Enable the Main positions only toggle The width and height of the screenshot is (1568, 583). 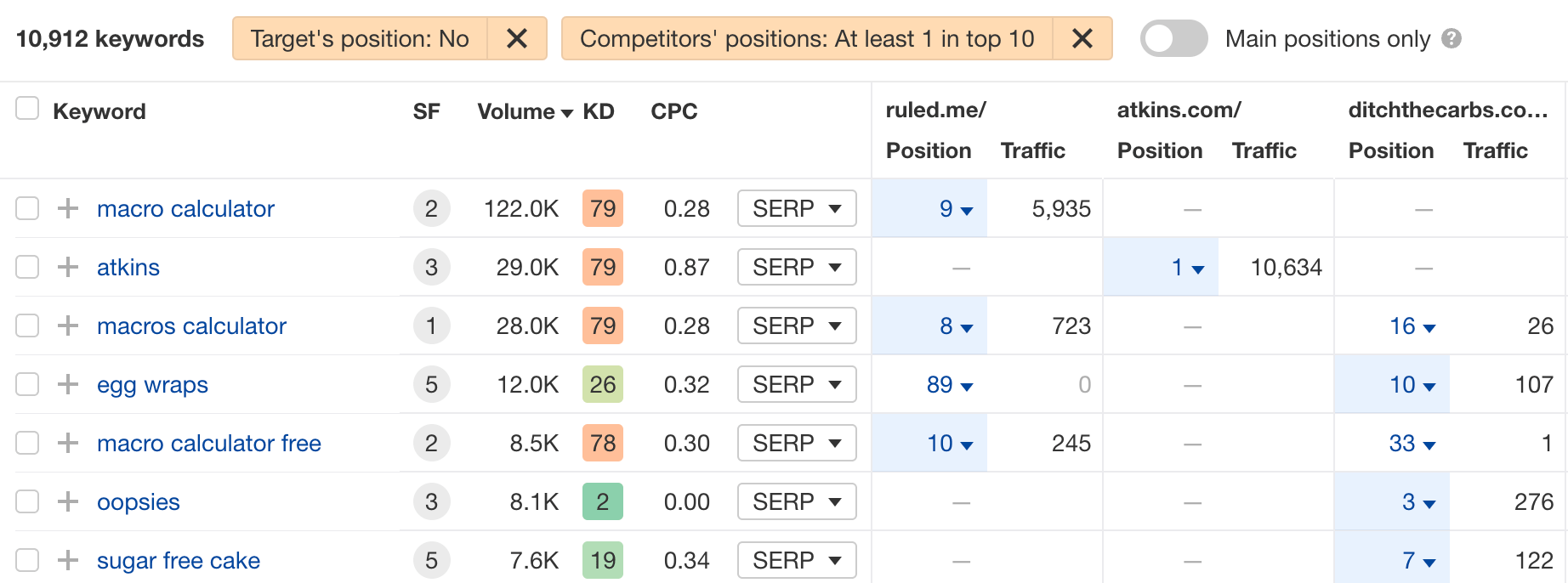pos(1173,38)
